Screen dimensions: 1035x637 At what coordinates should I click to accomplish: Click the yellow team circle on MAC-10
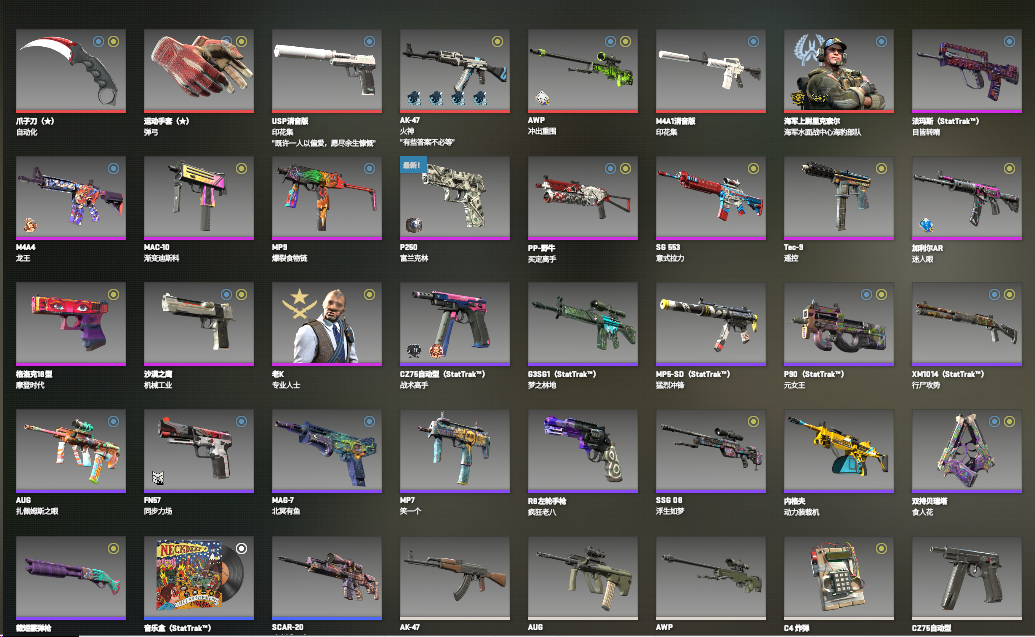[x=242, y=168]
